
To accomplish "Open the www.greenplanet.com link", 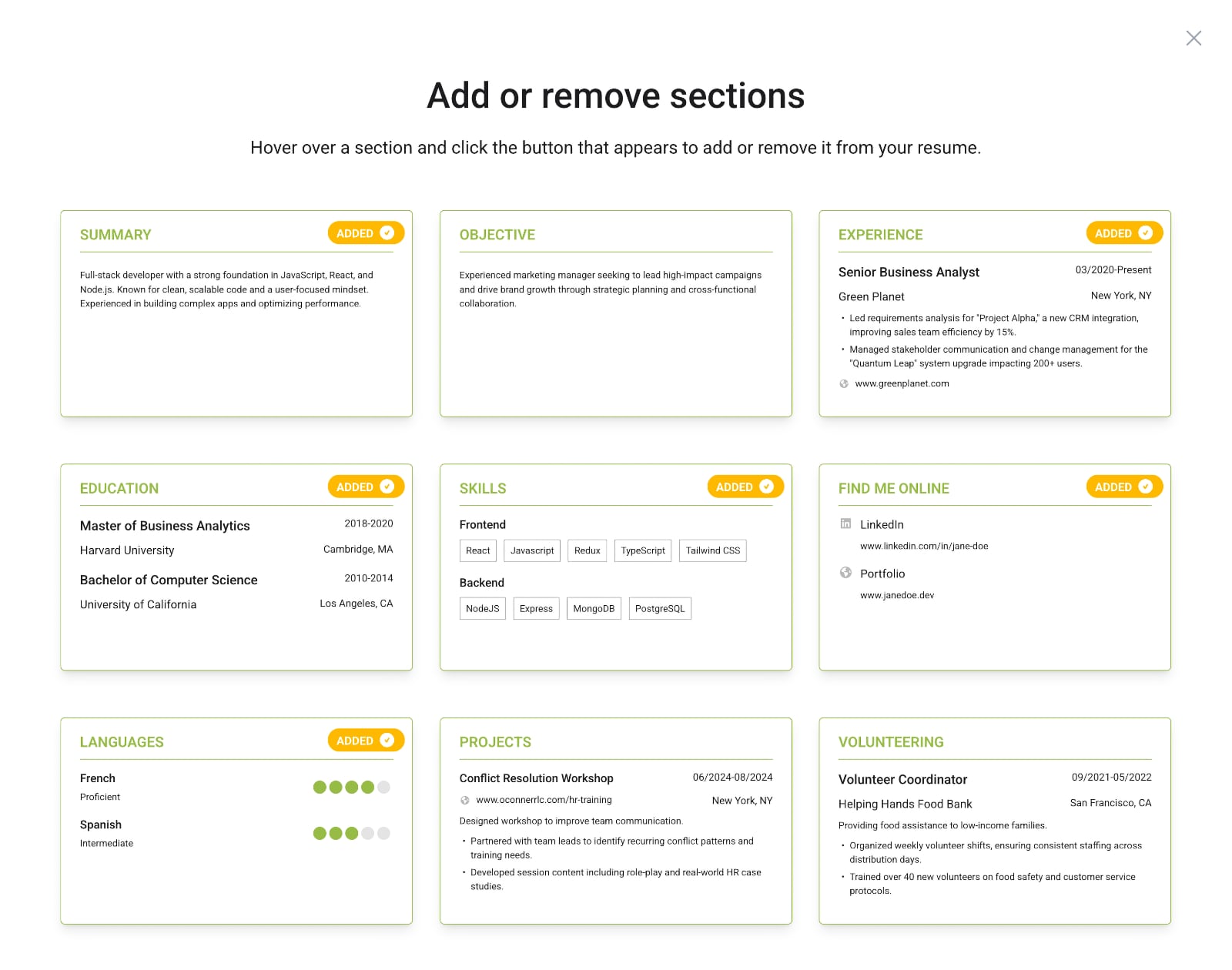I will (902, 384).
